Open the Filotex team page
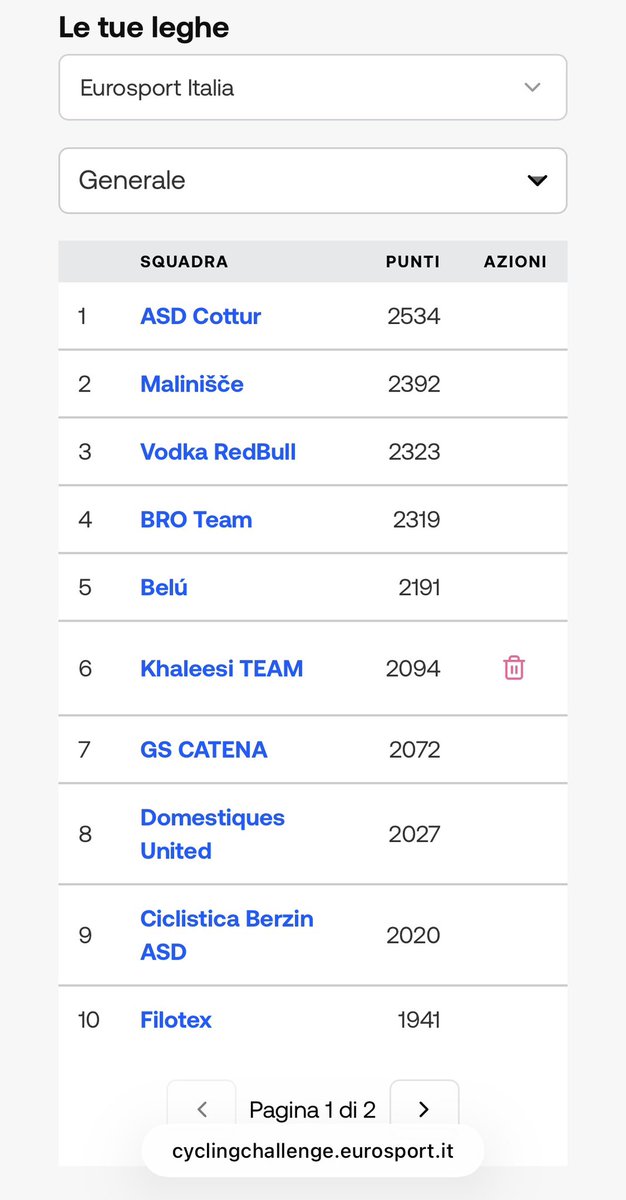Image resolution: width=626 pixels, height=1200 pixels. coord(176,1020)
